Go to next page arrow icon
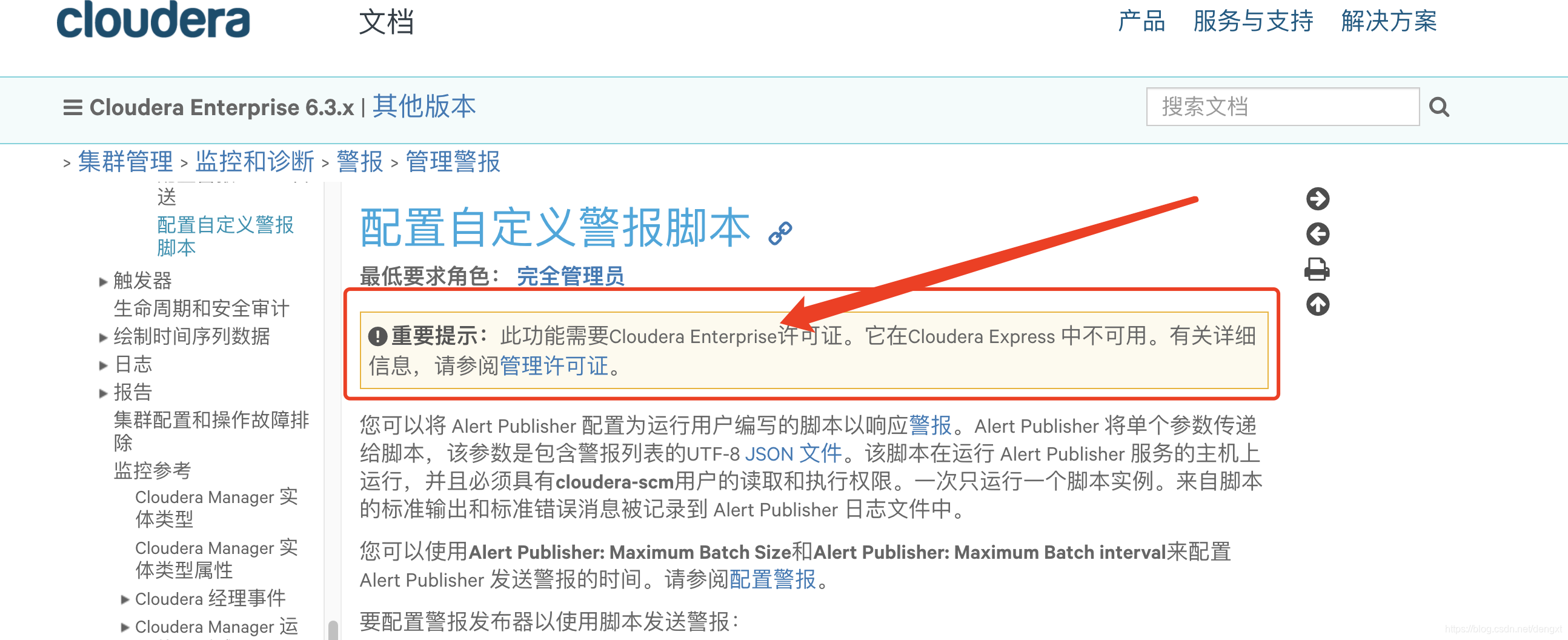The image size is (1568, 640). [x=1317, y=199]
